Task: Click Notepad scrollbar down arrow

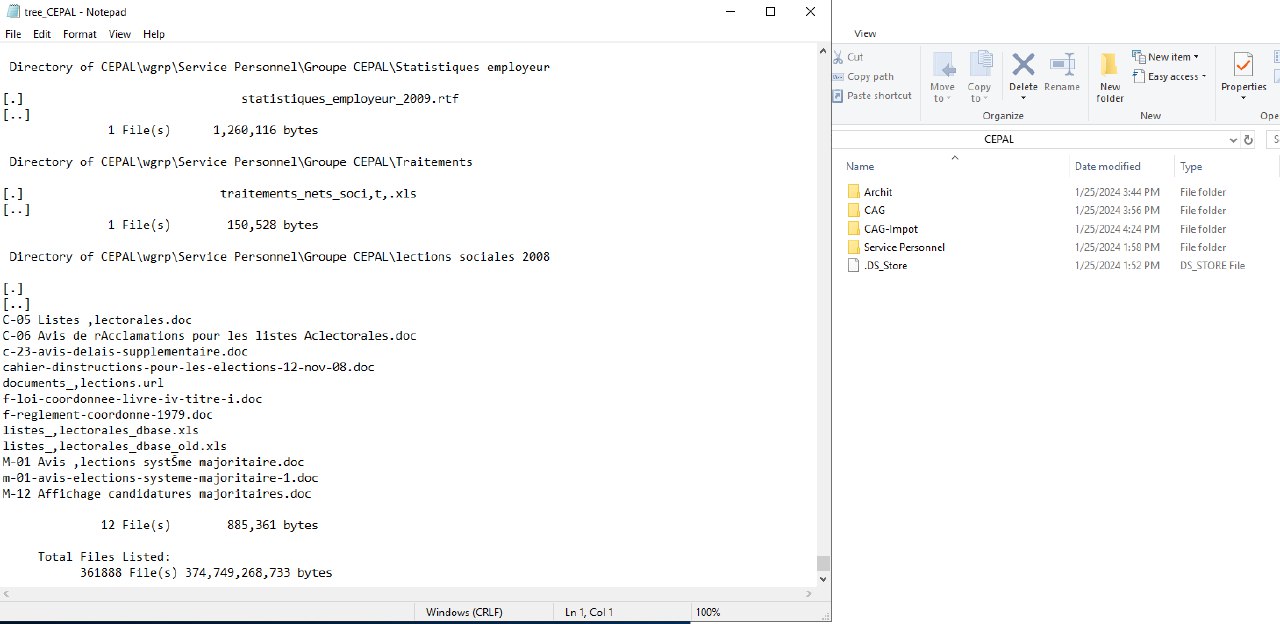Action: point(823,579)
